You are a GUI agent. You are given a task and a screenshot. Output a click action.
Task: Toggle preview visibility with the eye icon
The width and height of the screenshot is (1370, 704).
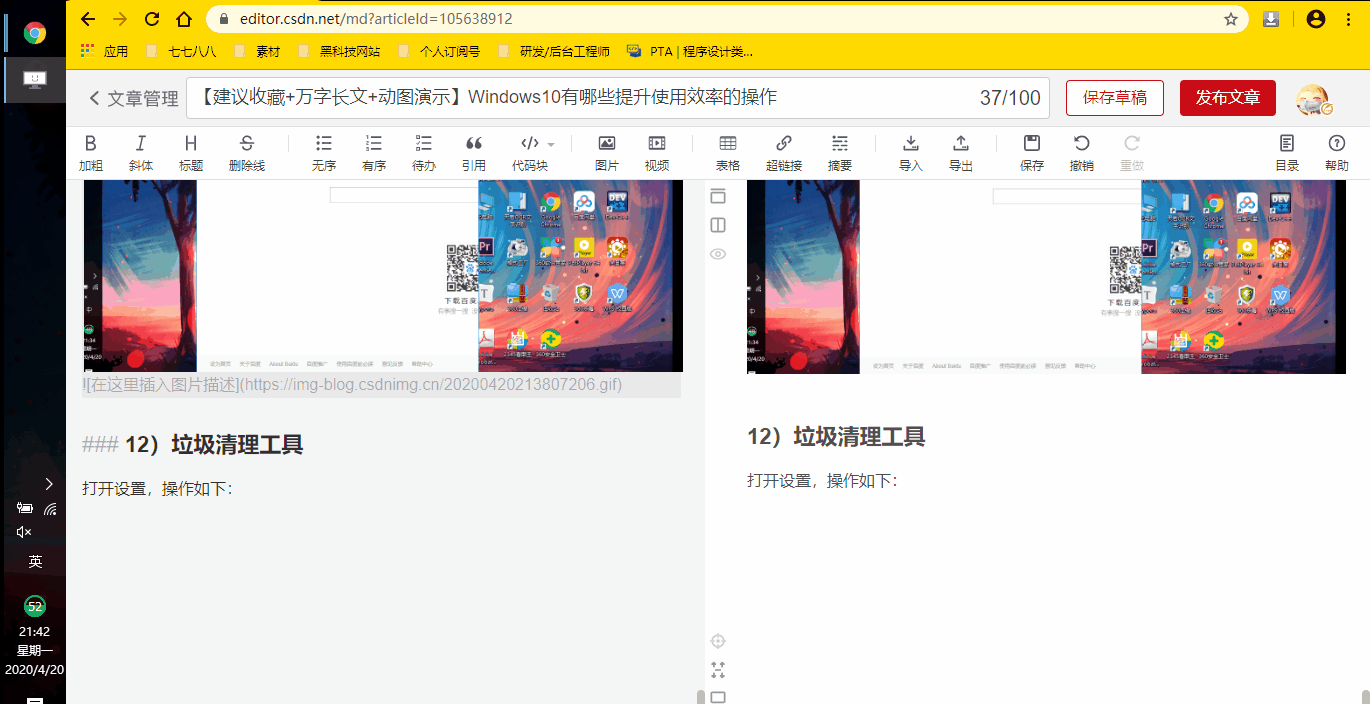pyautogui.click(x=717, y=255)
